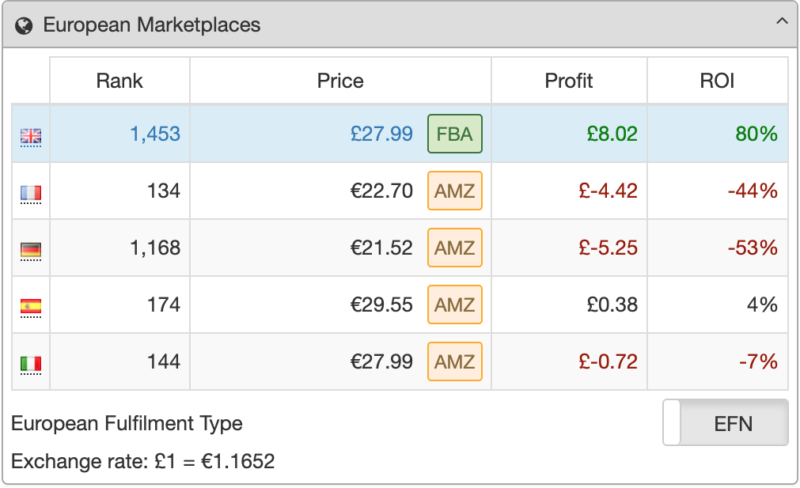Viewport: 800px width, 488px height.
Task: Collapse the European Marketplaces panel with the chevron
Action: [780, 20]
